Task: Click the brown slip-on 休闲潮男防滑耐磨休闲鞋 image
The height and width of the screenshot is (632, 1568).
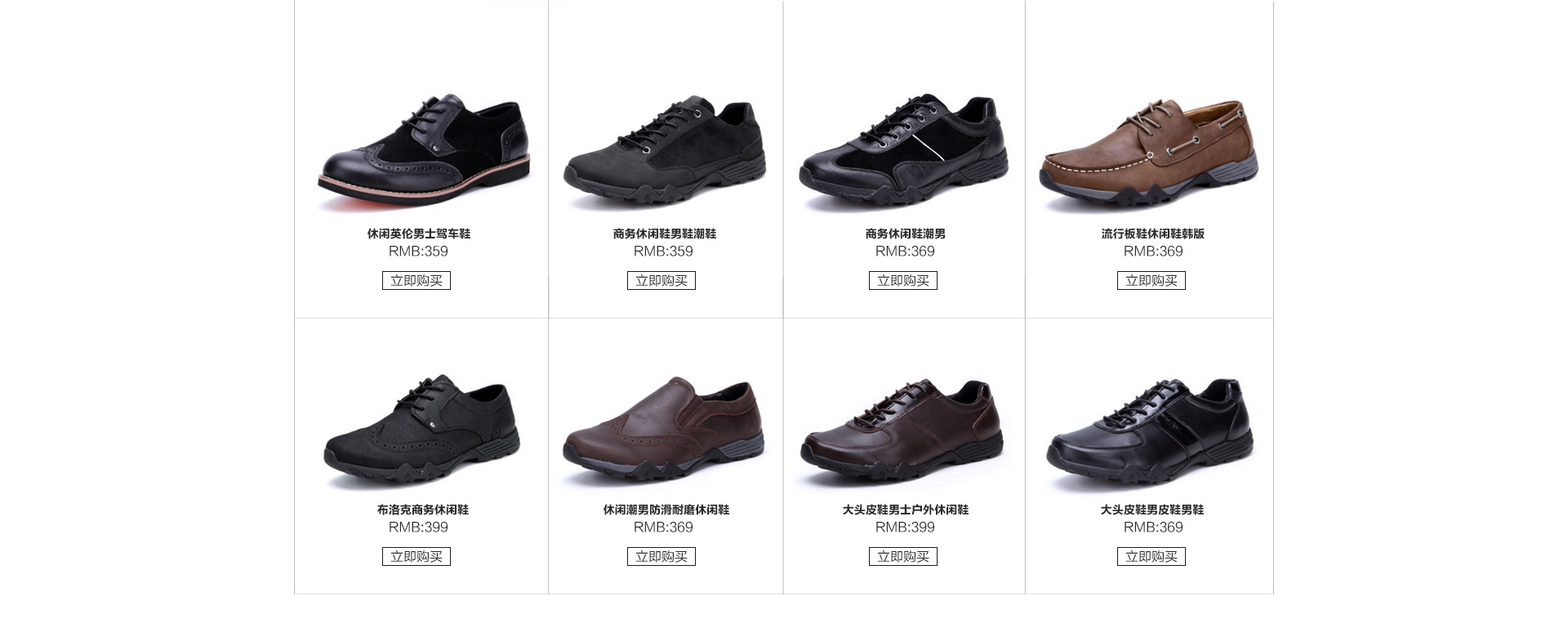Action: coord(664,429)
